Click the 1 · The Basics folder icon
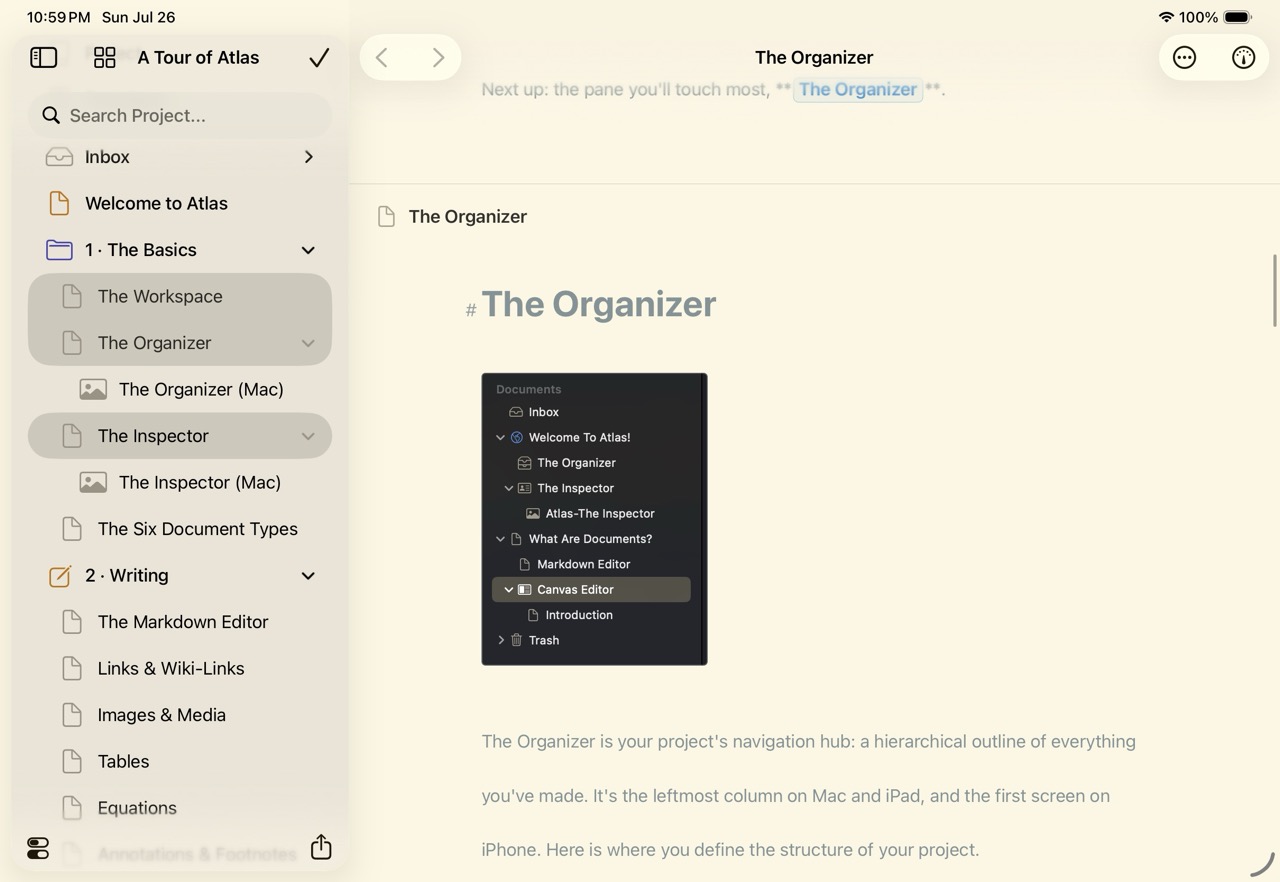This screenshot has height=882, width=1280. [x=59, y=250]
